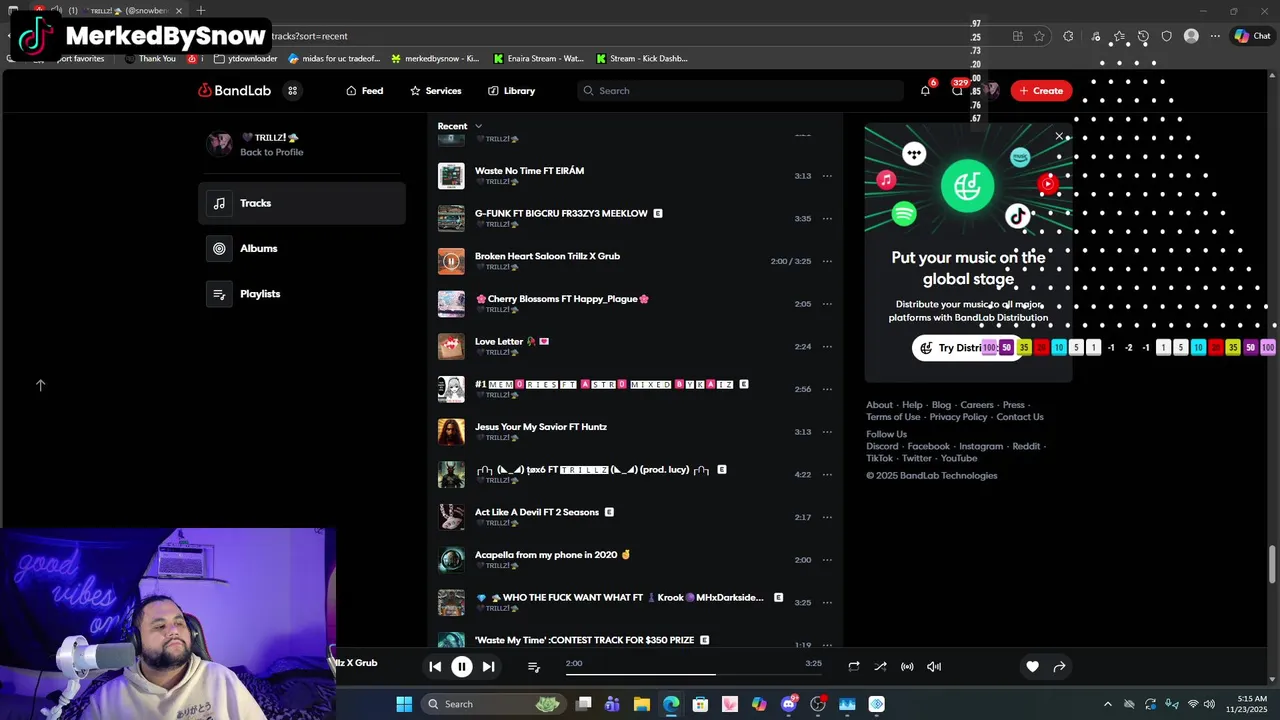Open the volume control icon
Screen dimensions: 1280x720
tap(934, 667)
